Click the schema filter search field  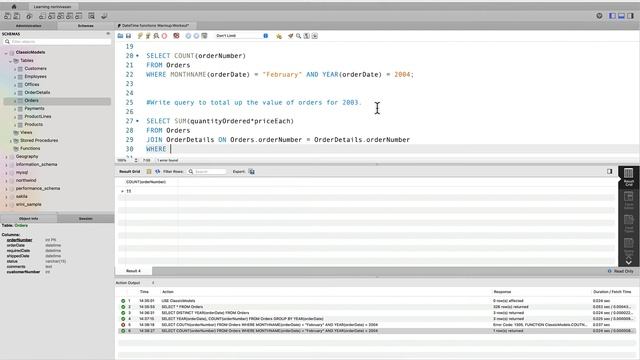pos(57,42)
